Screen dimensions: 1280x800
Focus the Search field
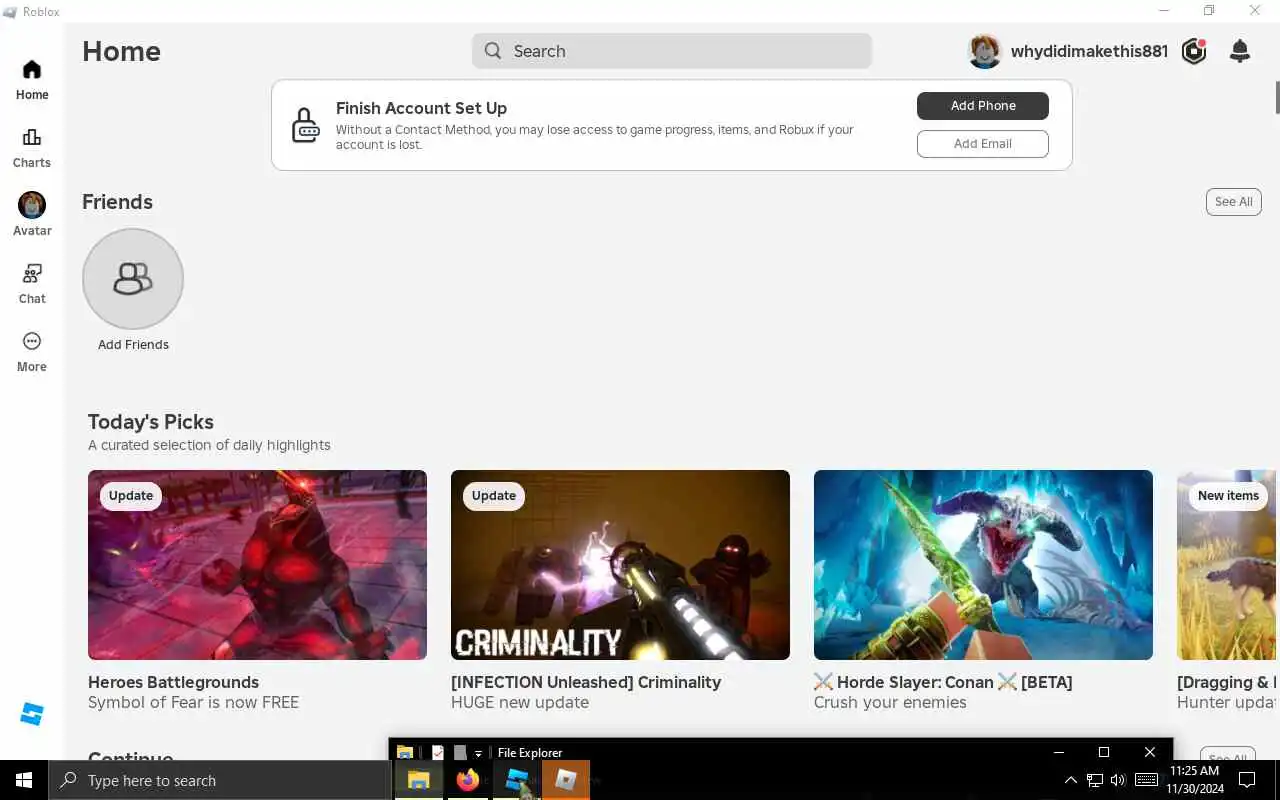coord(672,51)
